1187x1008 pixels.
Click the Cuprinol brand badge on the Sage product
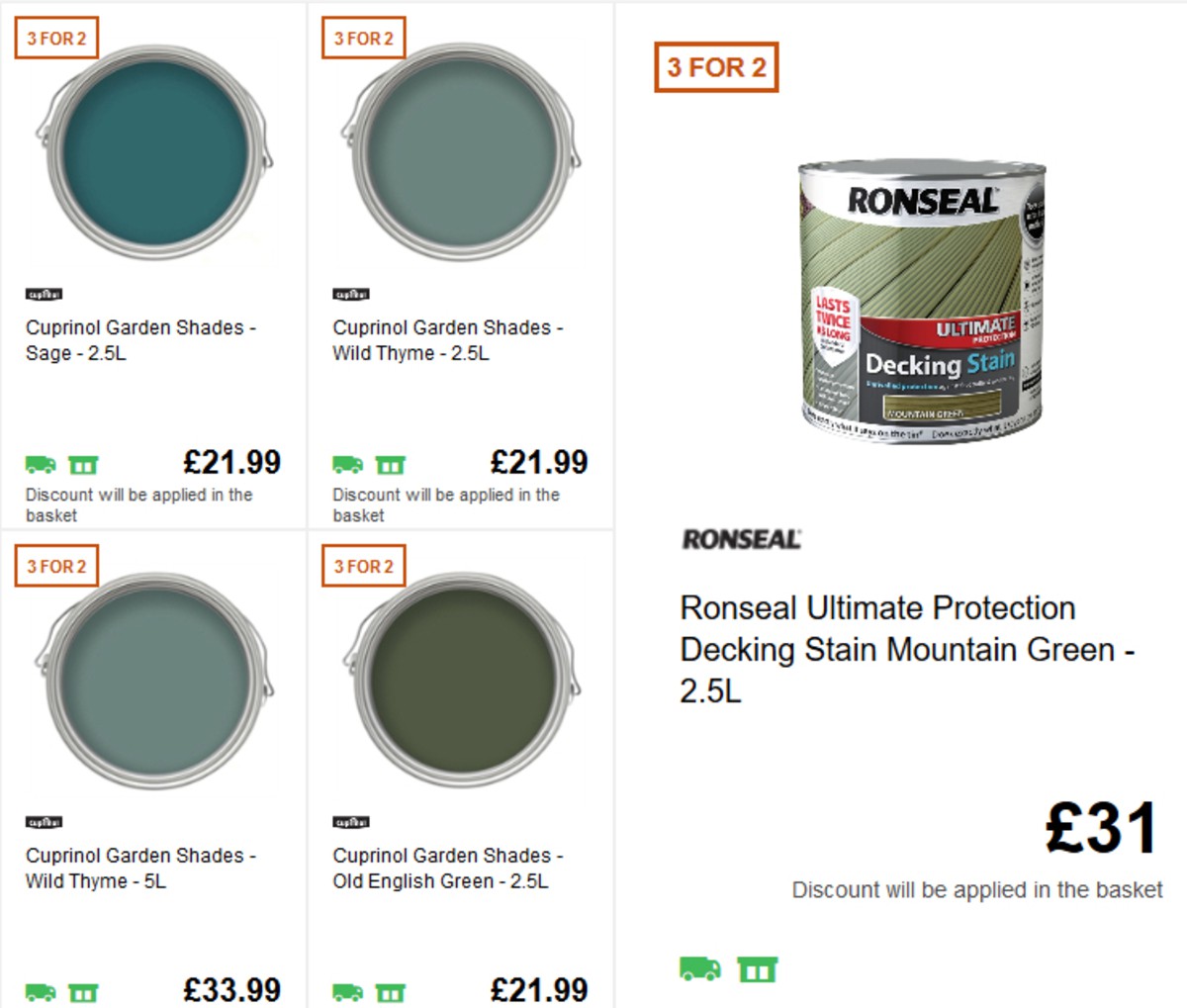click(44, 294)
